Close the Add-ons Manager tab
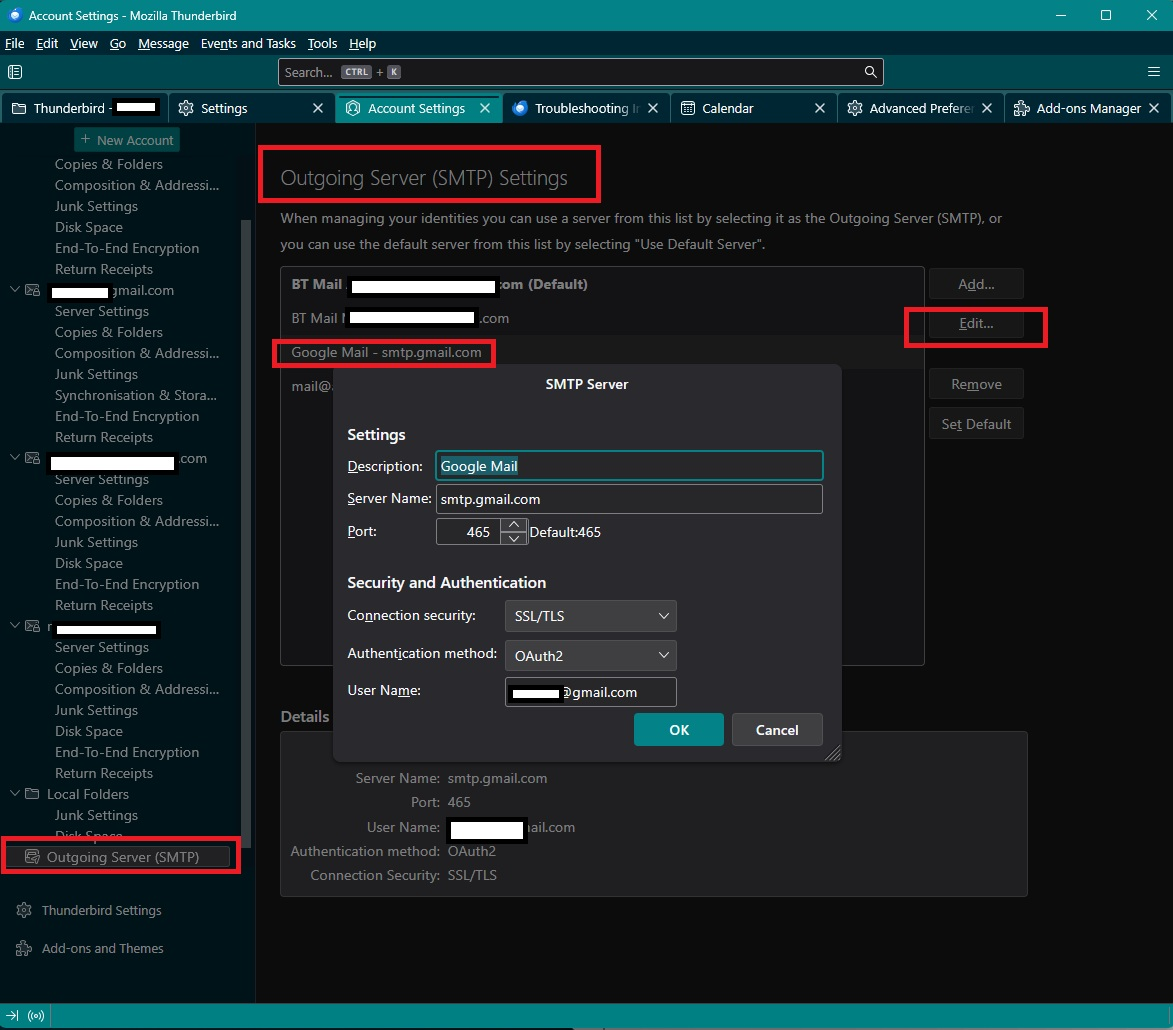 pos(1154,108)
